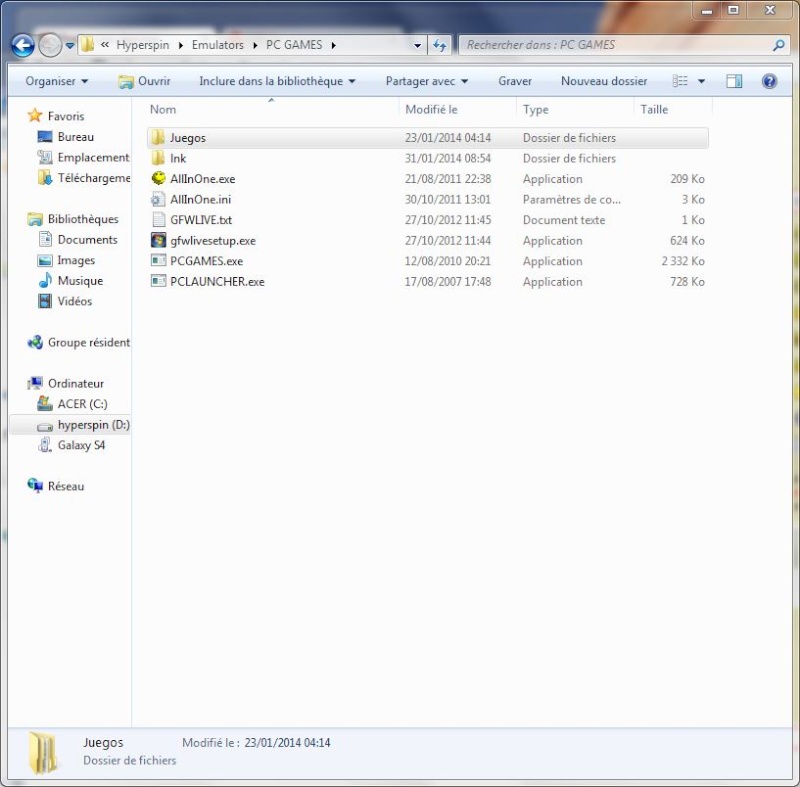Select the gfwlivesetup.exe icon
The width and height of the screenshot is (800, 787).
(158, 240)
